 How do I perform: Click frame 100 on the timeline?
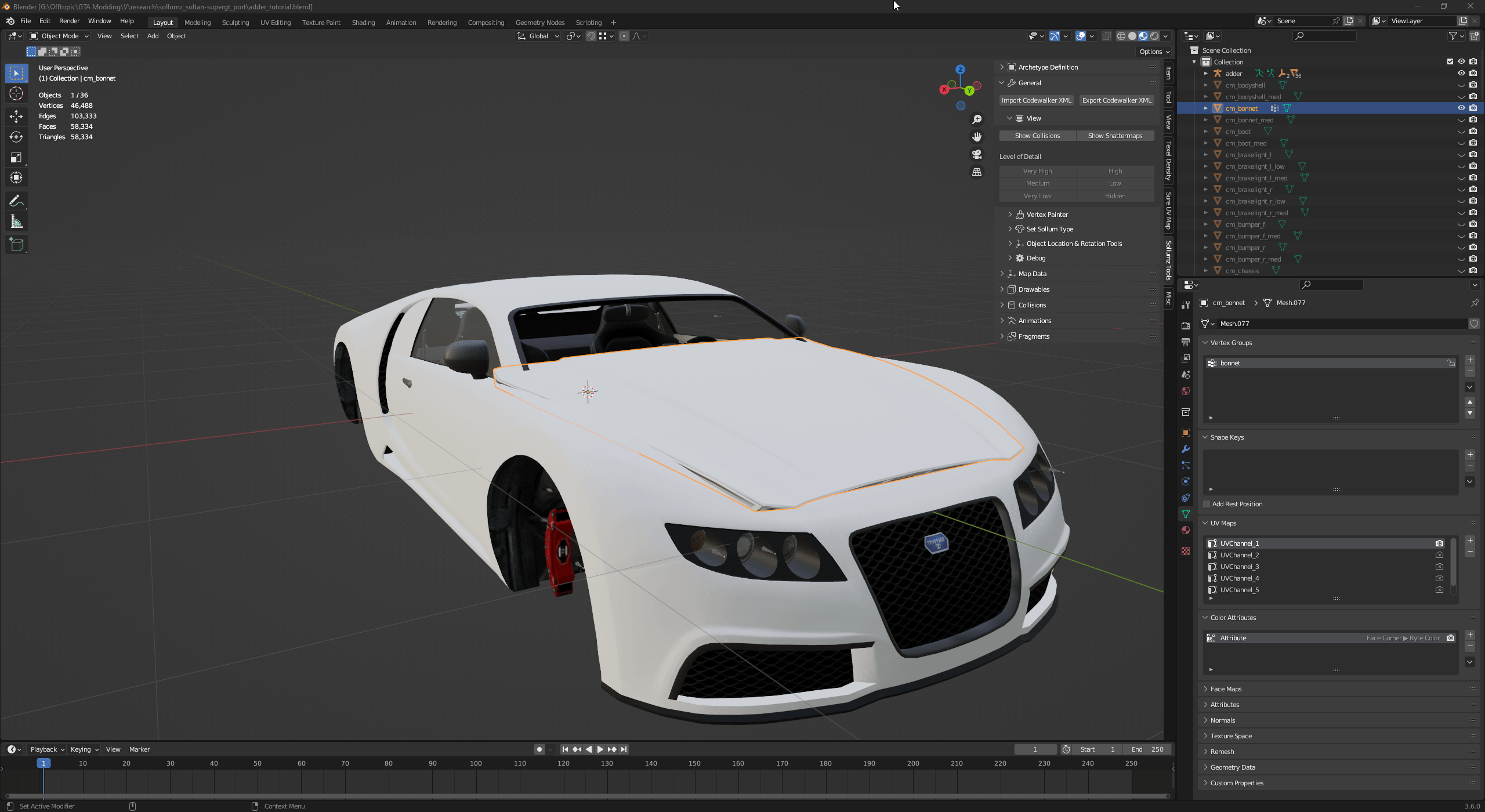(x=476, y=764)
